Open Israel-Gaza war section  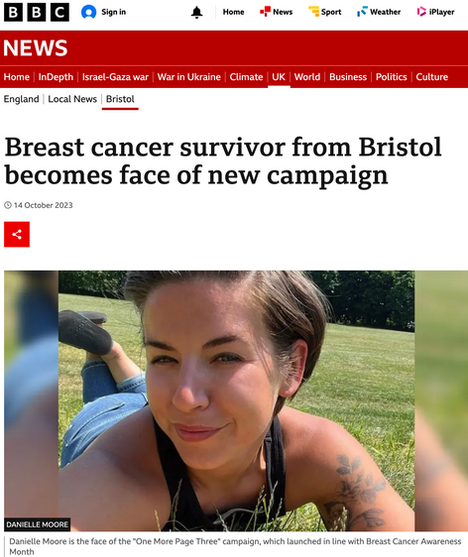coord(115,77)
